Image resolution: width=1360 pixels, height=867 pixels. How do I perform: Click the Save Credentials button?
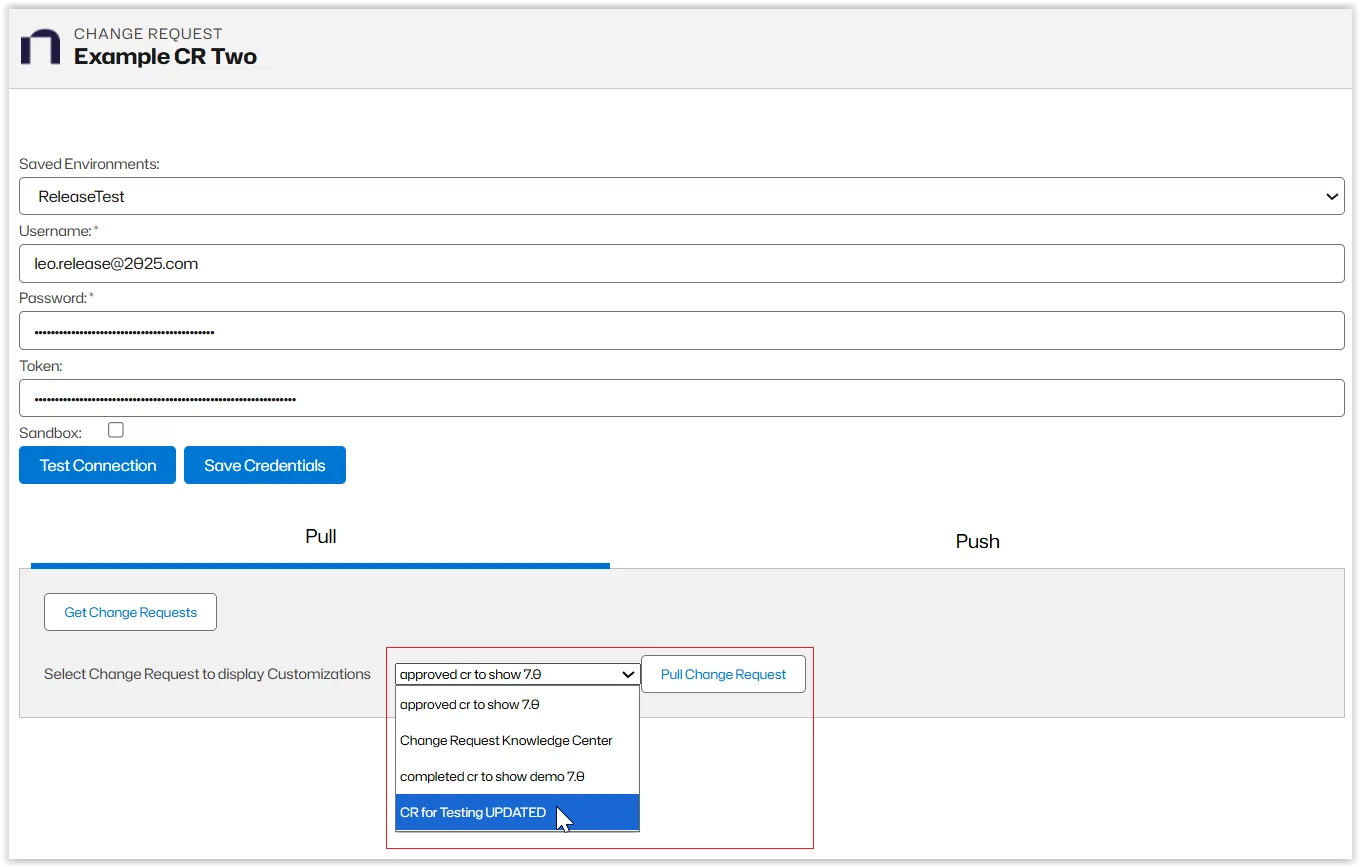[265, 465]
